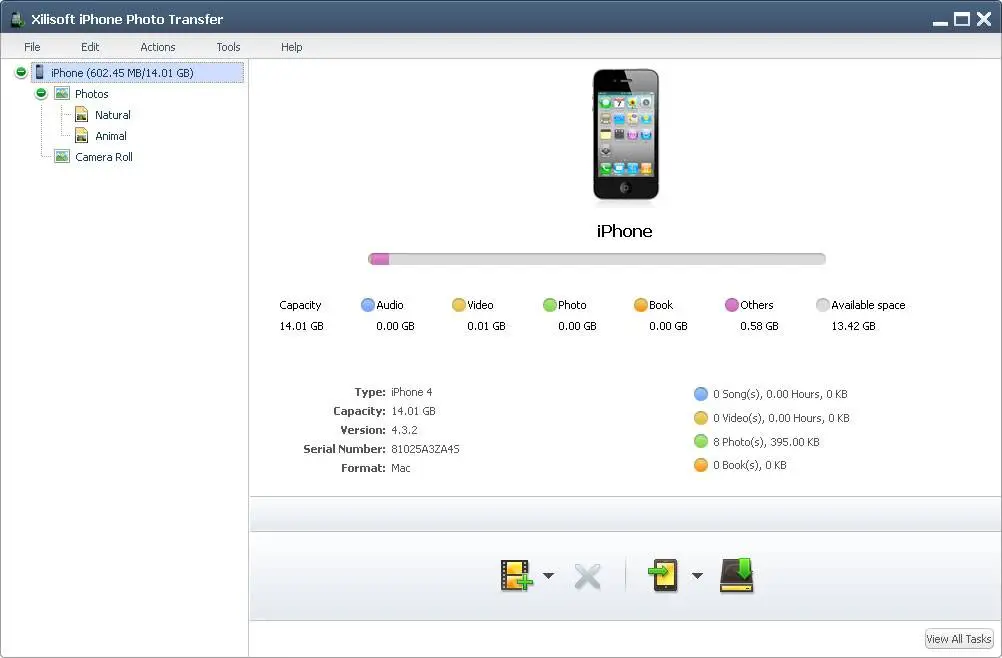Collapse the Photos tree node
This screenshot has width=1002, height=658.
click(x=42, y=94)
